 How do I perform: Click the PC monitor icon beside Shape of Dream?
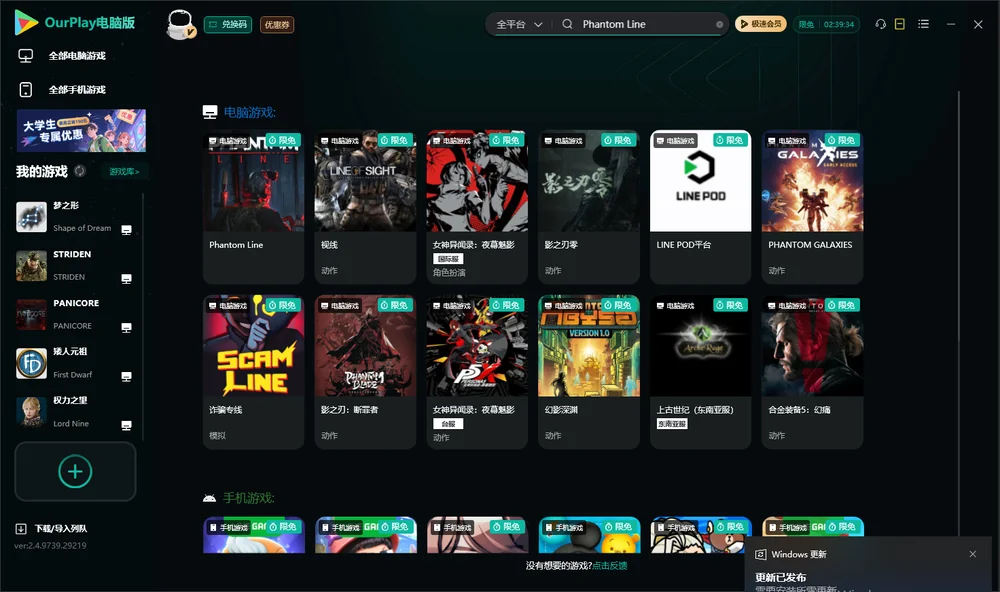coord(126,230)
